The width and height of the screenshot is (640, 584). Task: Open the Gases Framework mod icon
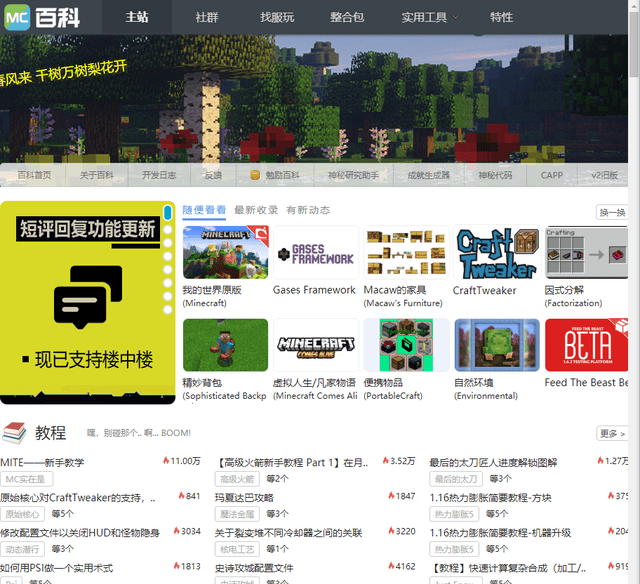click(316, 252)
